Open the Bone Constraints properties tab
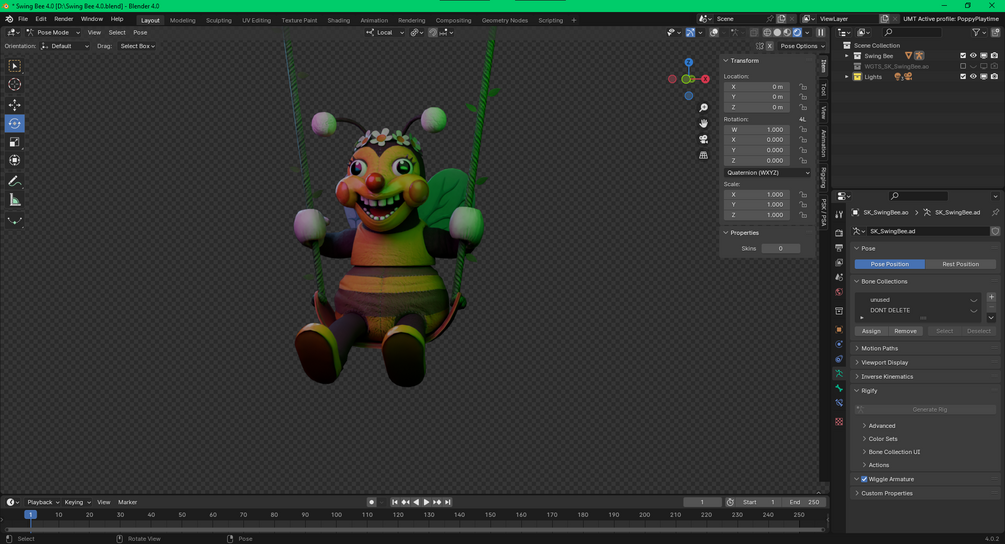This screenshot has height=544, width=1005. tap(839, 403)
